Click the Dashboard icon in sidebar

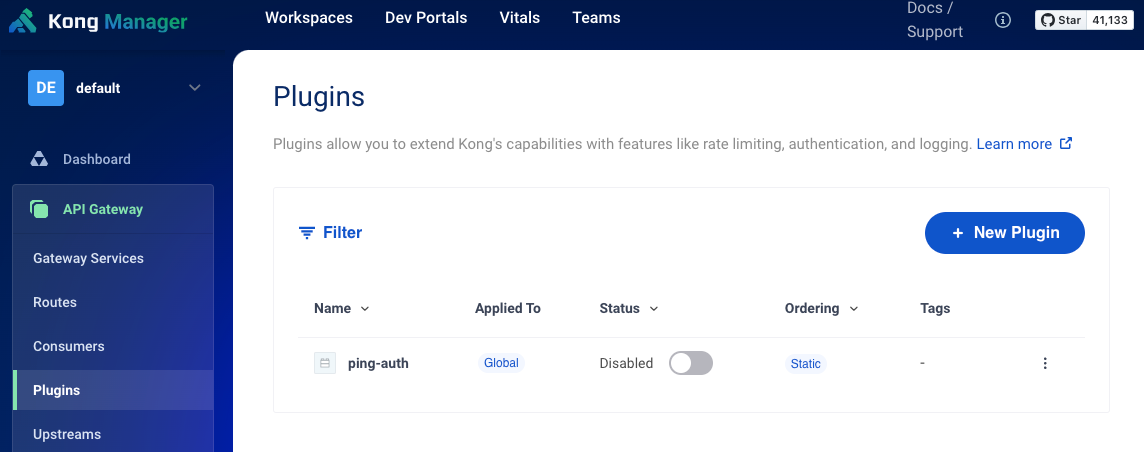point(39,159)
